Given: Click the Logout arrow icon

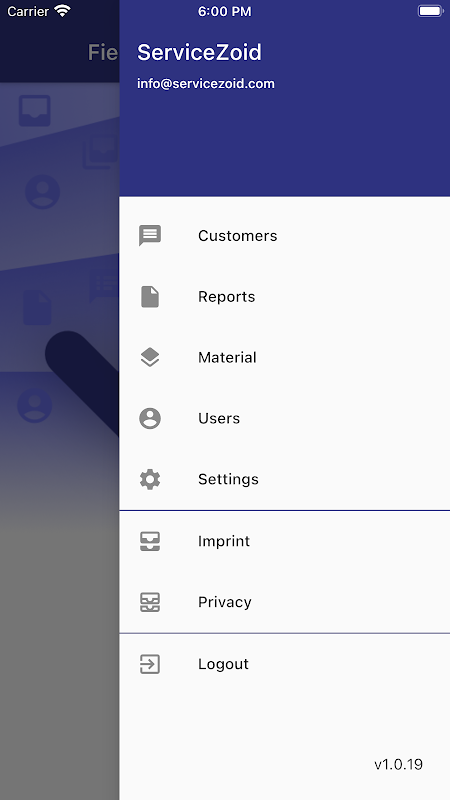Looking at the screenshot, I should 150,664.
